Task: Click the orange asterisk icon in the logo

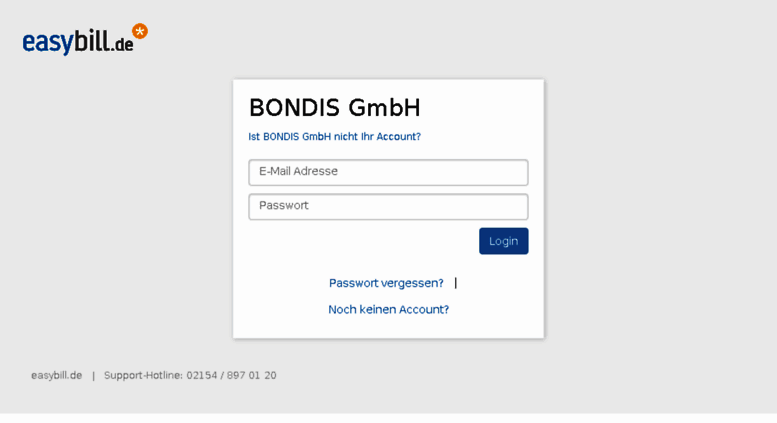Action: tap(140, 31)
